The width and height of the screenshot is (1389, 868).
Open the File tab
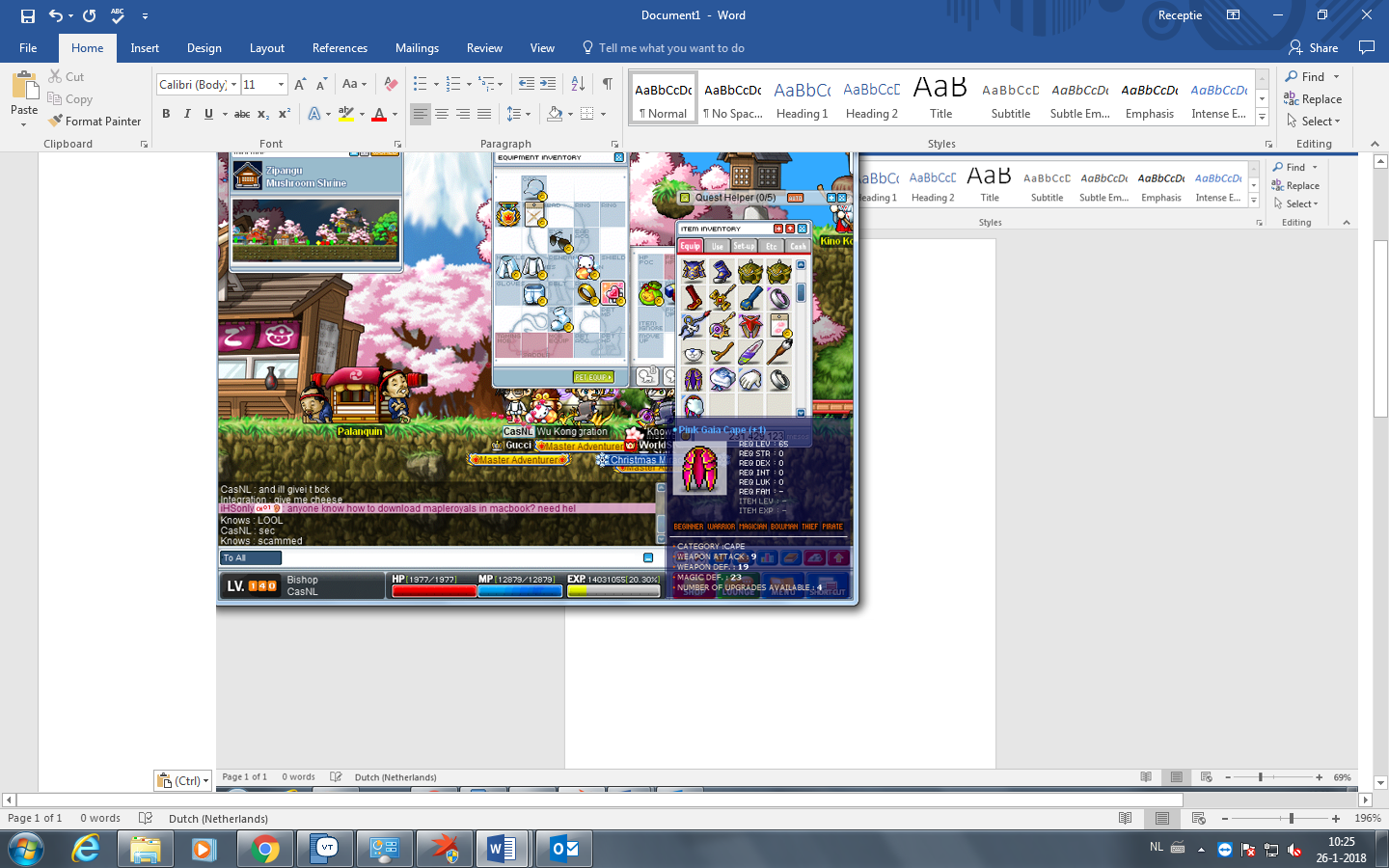tap(28, 47)
